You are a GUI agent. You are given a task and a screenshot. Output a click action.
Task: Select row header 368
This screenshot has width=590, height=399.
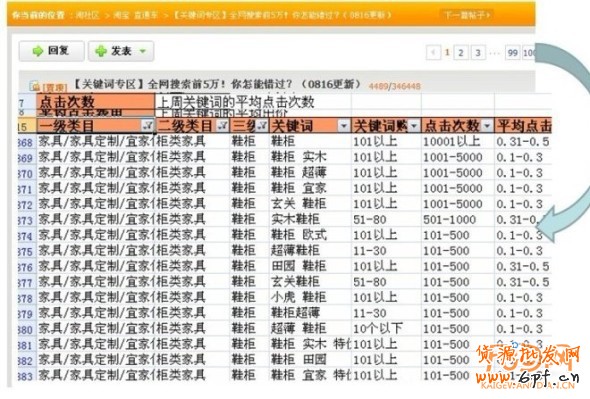[x=26, y=142]
